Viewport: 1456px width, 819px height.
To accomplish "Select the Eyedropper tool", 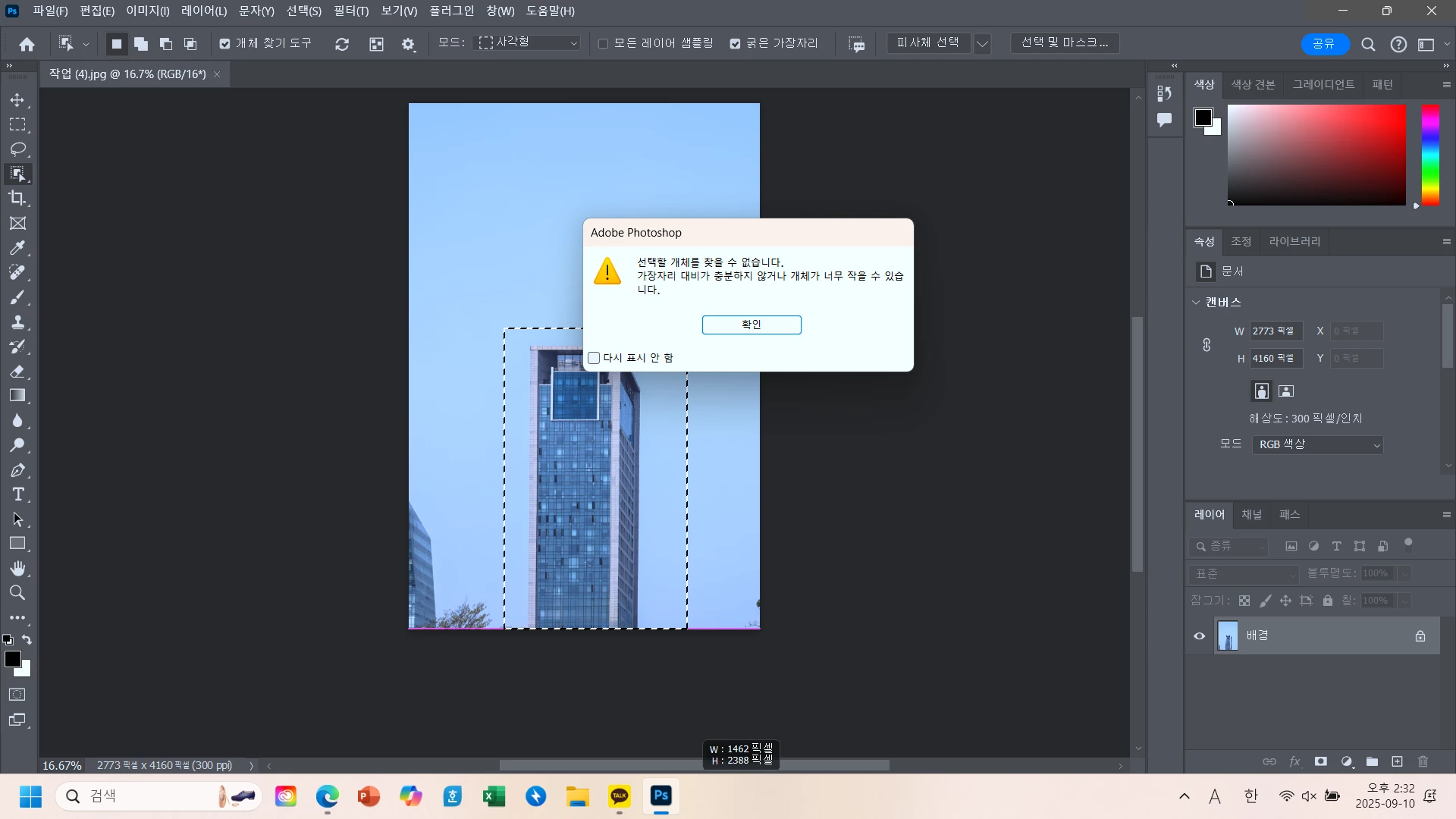I will tap(17, 248).
